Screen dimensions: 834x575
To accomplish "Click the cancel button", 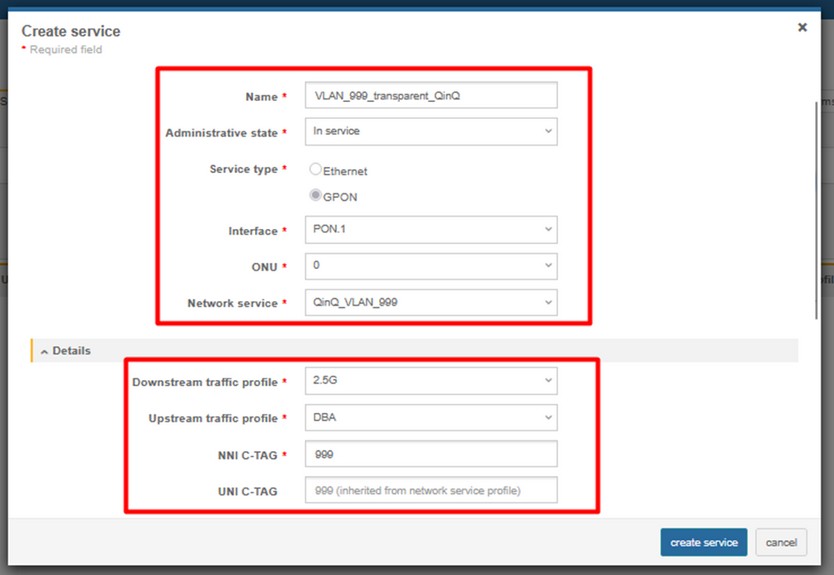I will pos(780,542).
